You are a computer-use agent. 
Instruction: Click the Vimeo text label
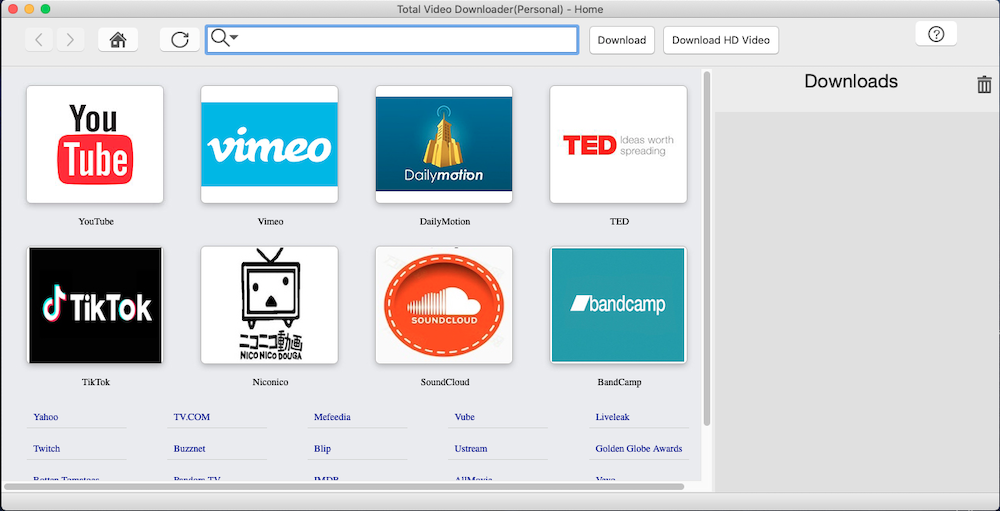point(270,221)
